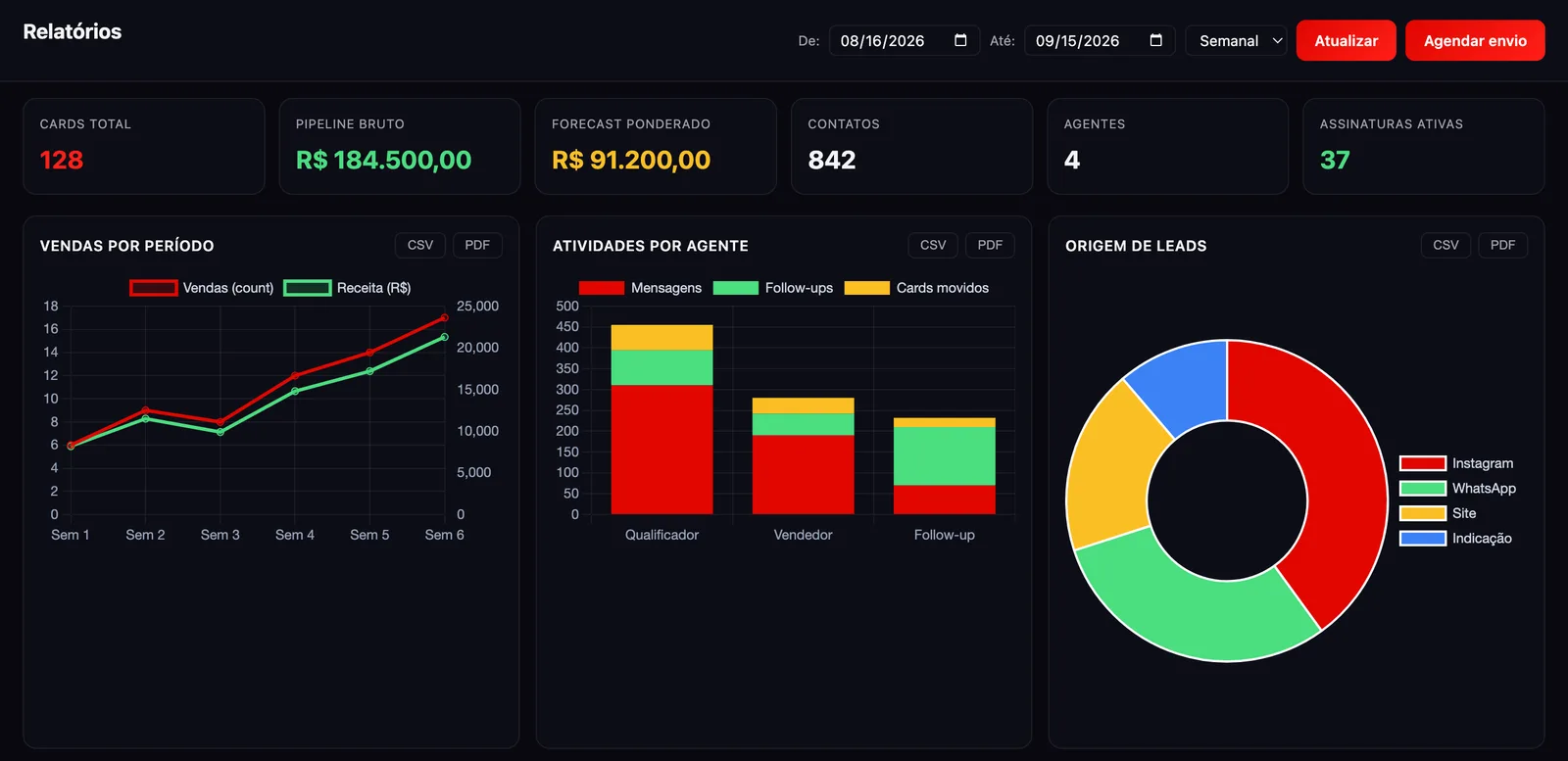Toggle WhatsApp legend entry
This screenshot has height=761, width=1568.
point(1457,488)
